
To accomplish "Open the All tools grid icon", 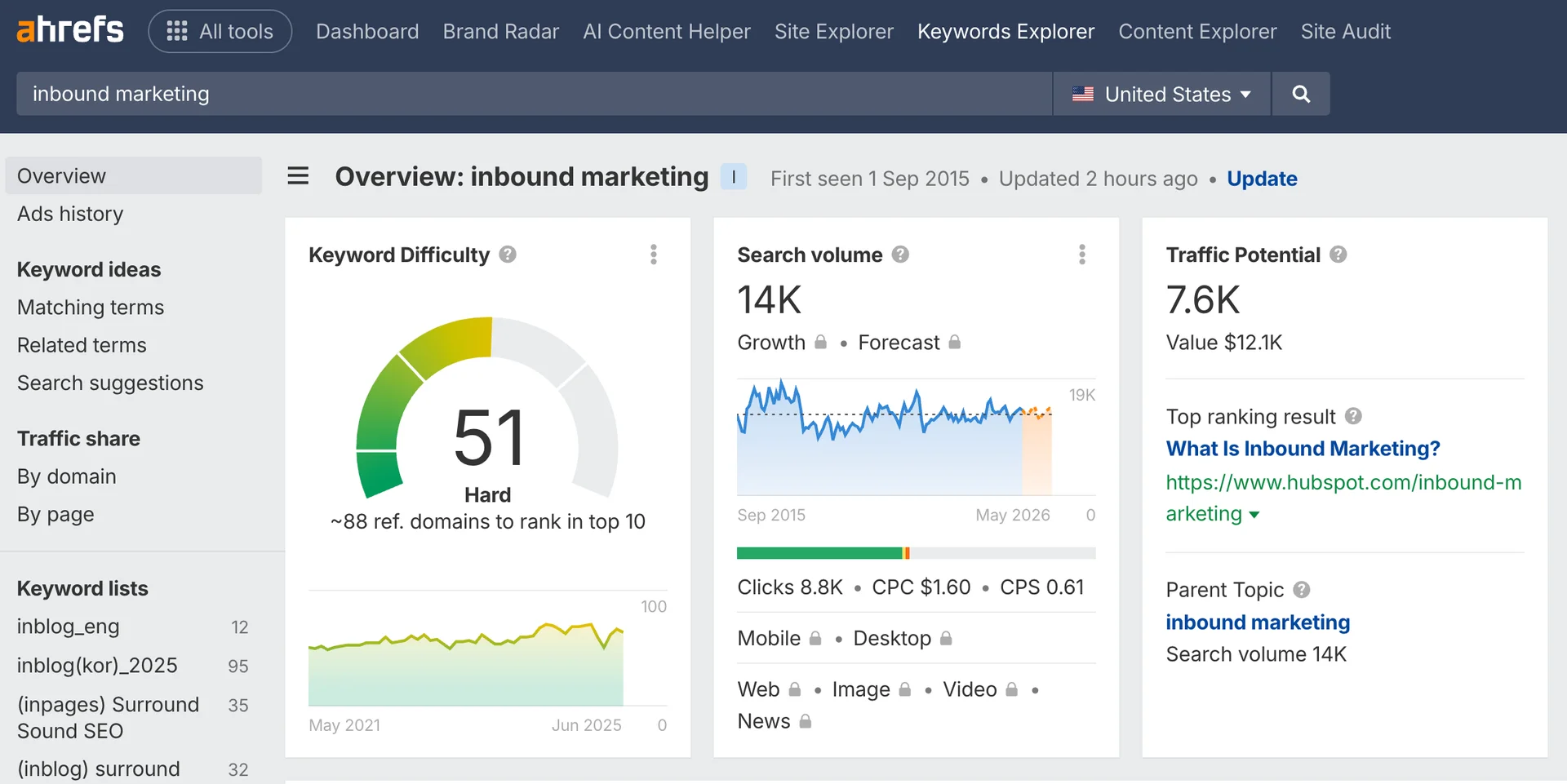I will pos(175,31).
